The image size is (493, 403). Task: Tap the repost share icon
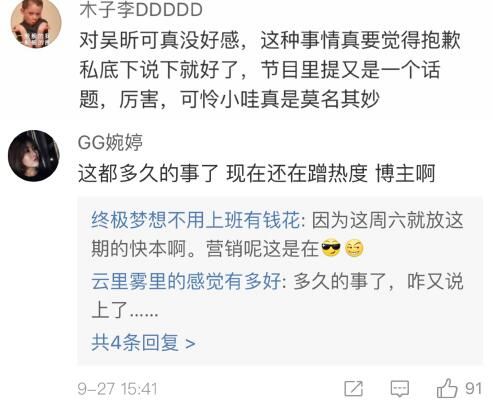coord(353,388)
